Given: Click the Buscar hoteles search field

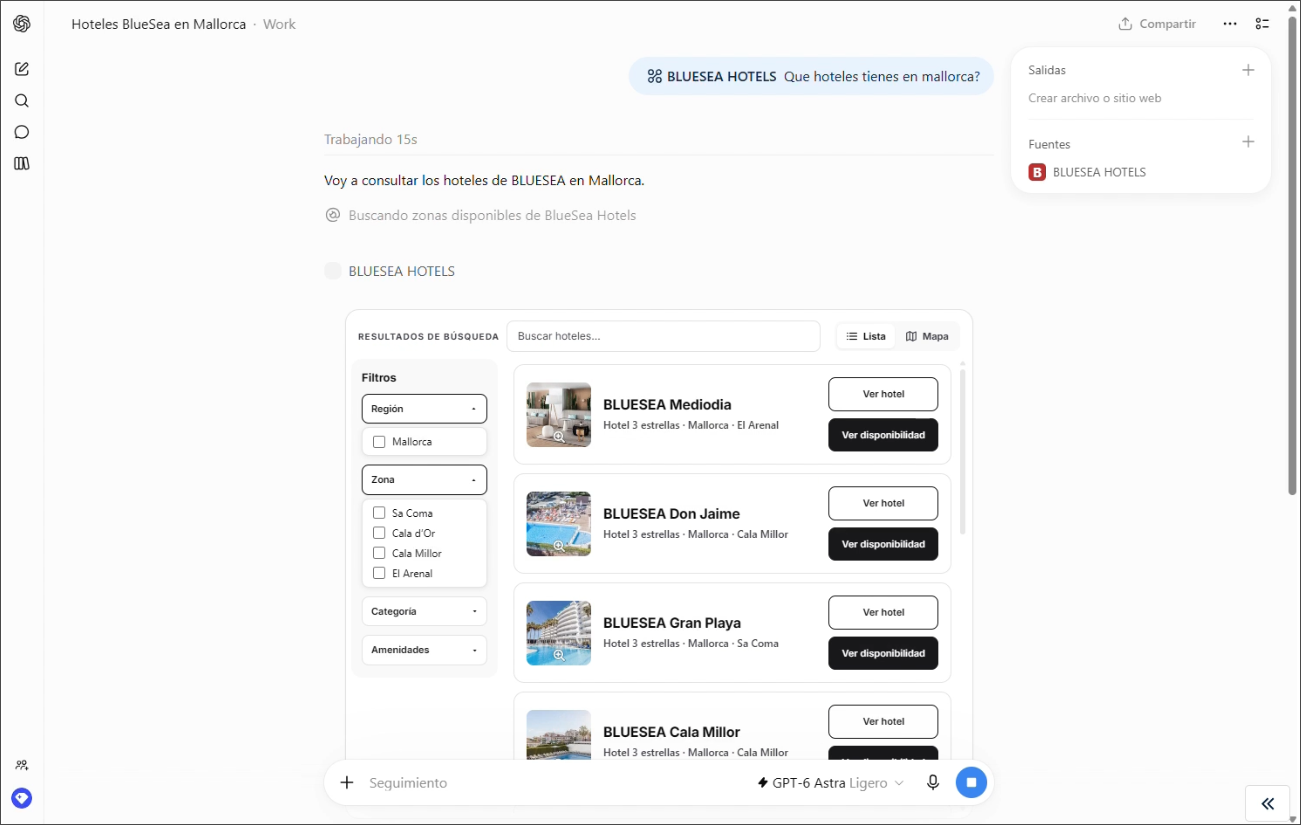Looking at the screenshot, I should pyautogui.click(x=663, y=336).
